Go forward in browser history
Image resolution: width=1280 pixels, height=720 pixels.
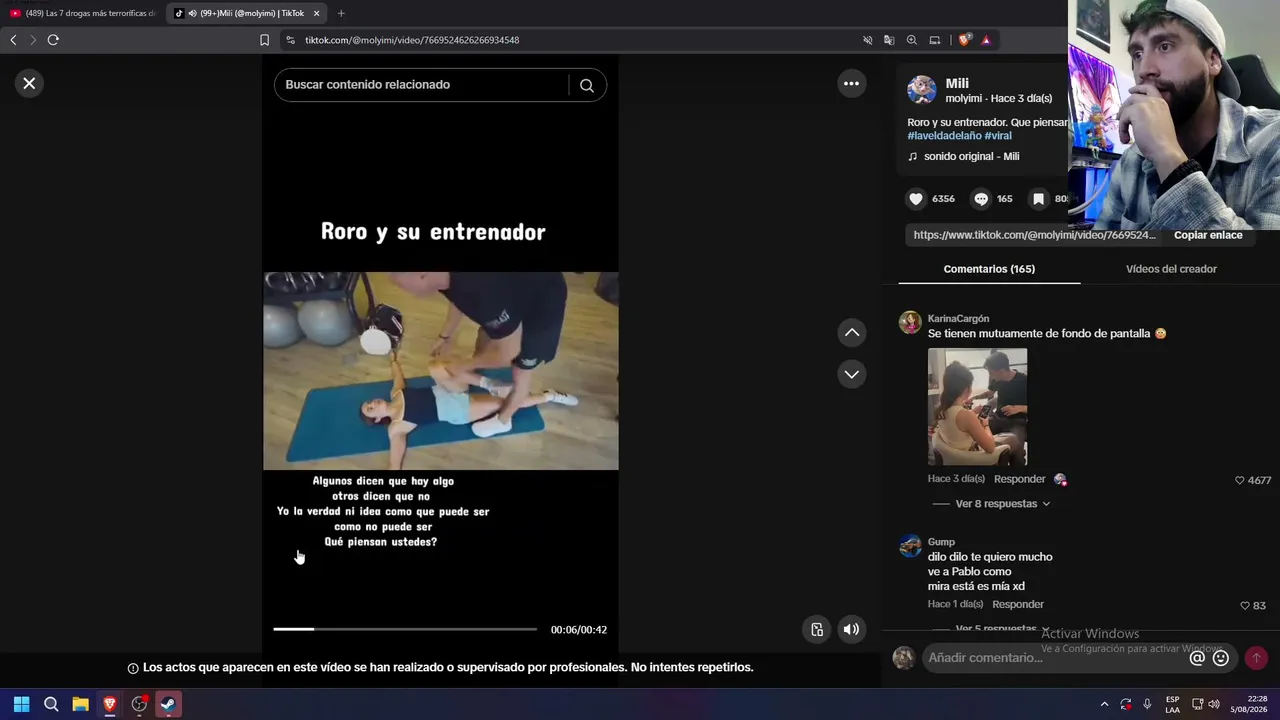32,40
